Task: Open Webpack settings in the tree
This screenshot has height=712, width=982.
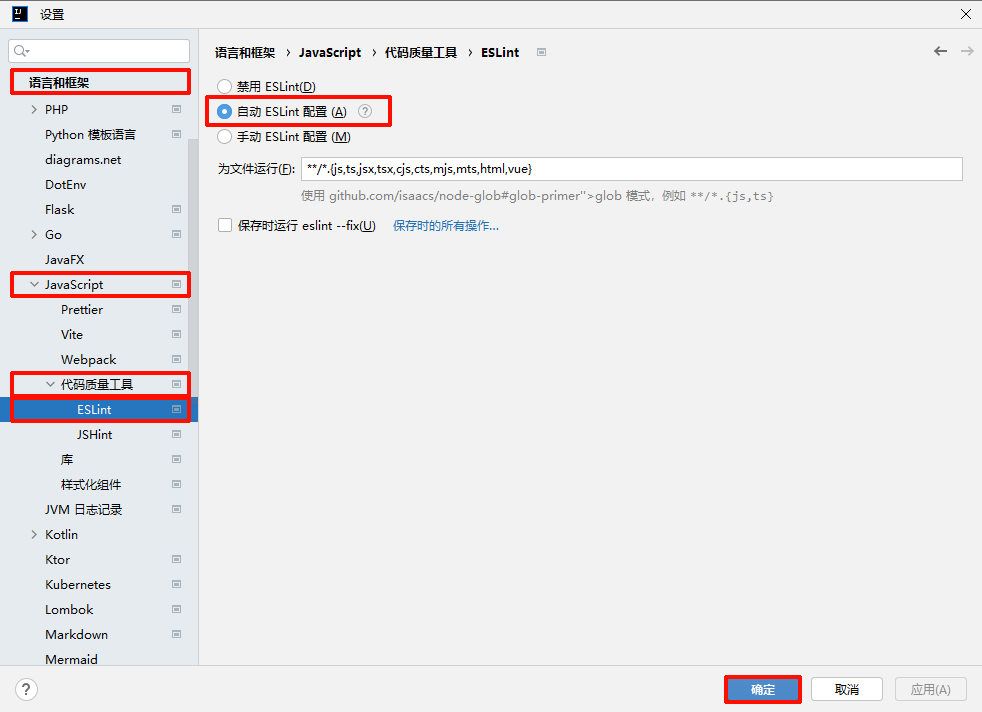Action: coord(88,360)
